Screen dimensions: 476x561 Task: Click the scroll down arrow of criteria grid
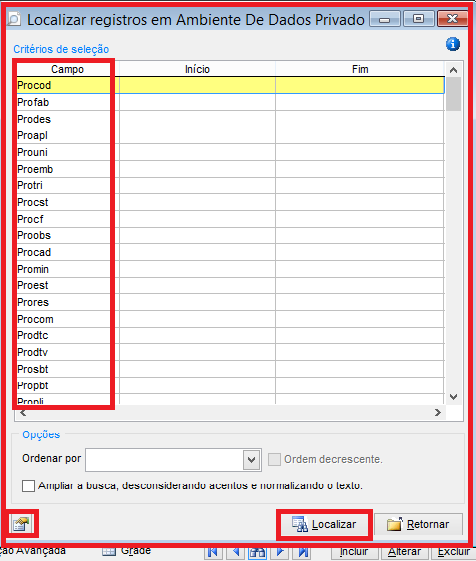click(x=453, y=396)
